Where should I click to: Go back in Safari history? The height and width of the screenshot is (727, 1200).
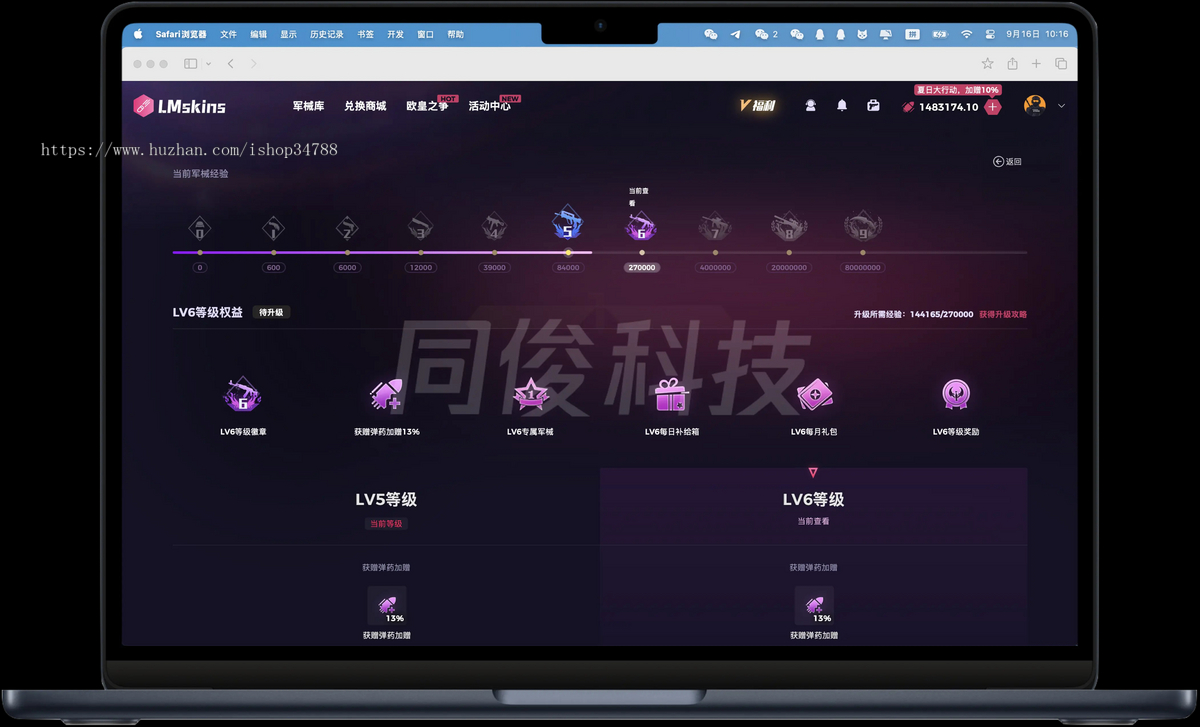(x=231, y=63)
